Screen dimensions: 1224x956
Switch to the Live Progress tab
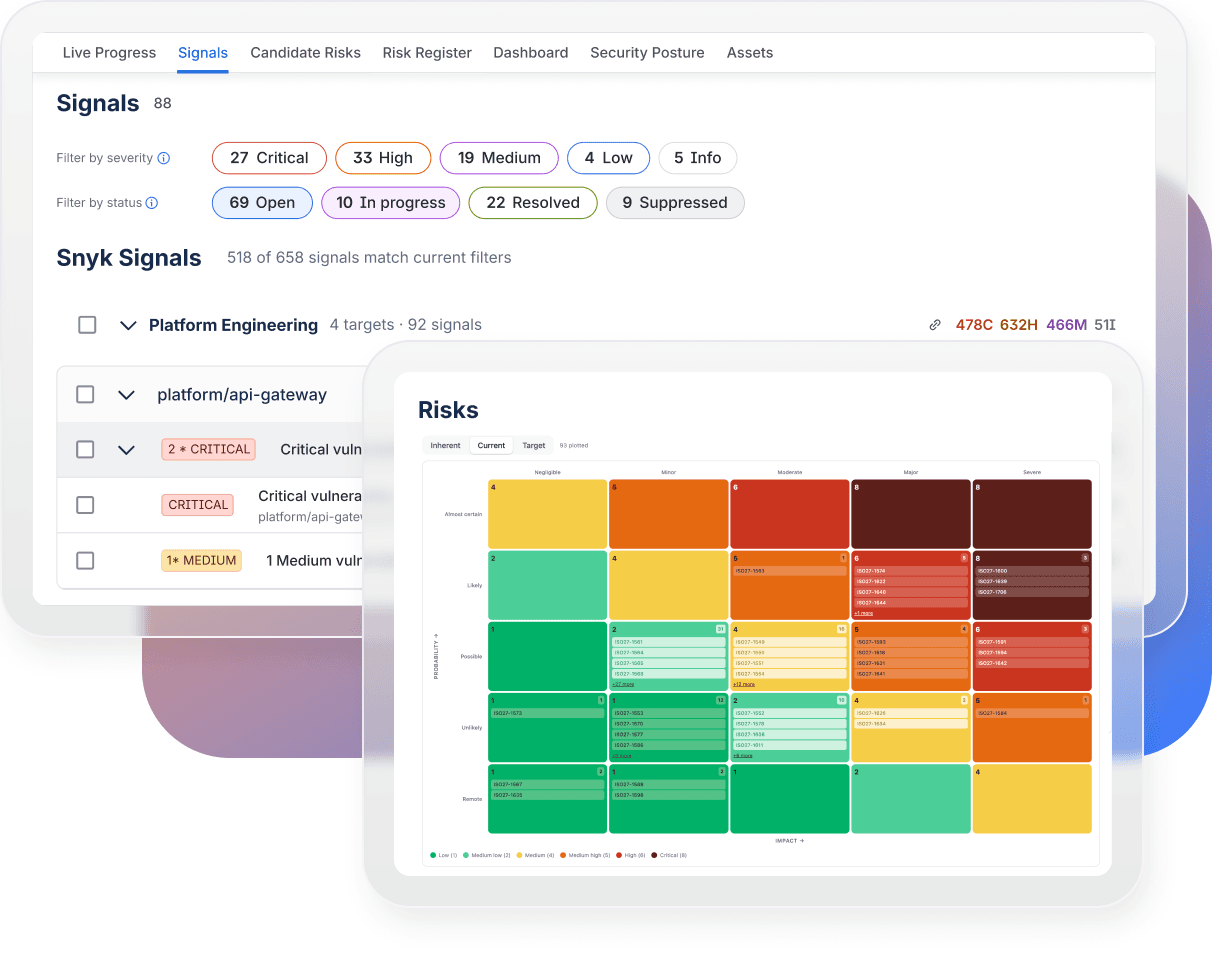(x=109, y=53)
